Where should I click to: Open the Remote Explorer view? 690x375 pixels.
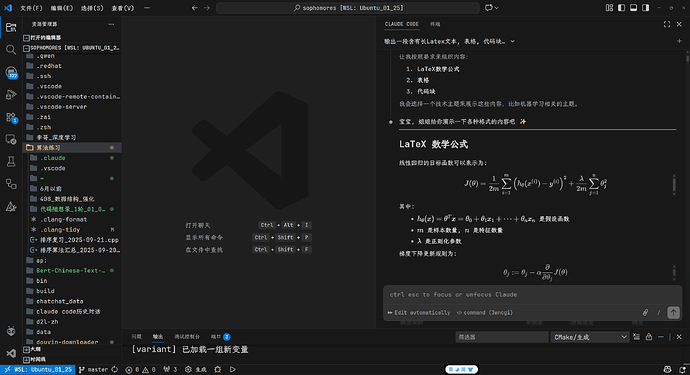11,140
